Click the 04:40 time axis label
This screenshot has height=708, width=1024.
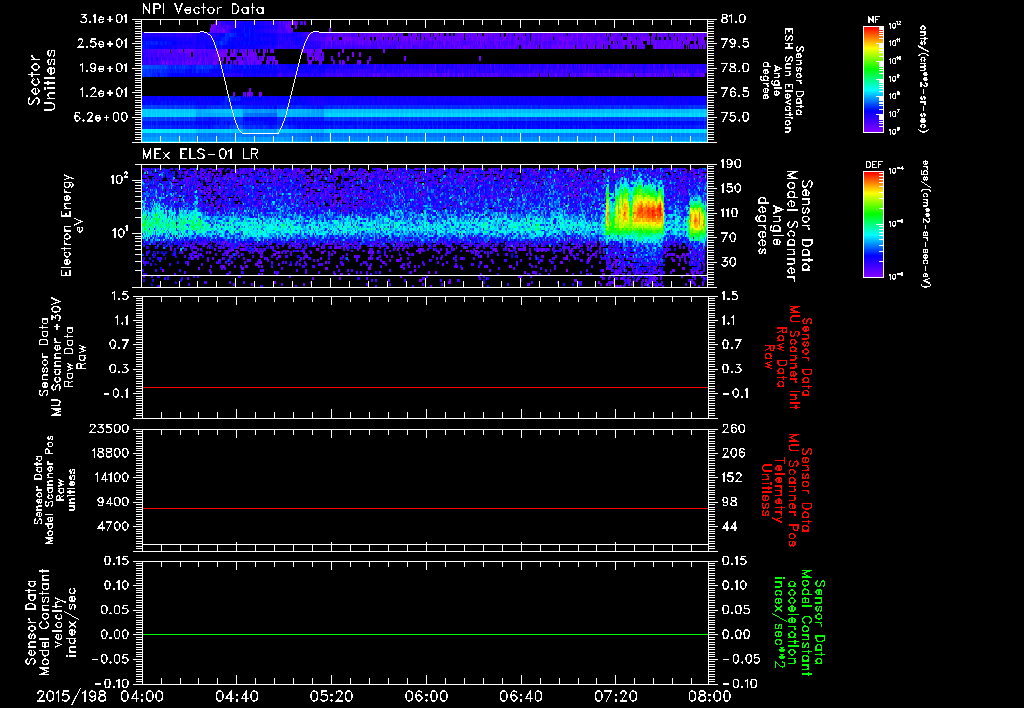click(x=236, y=696)
